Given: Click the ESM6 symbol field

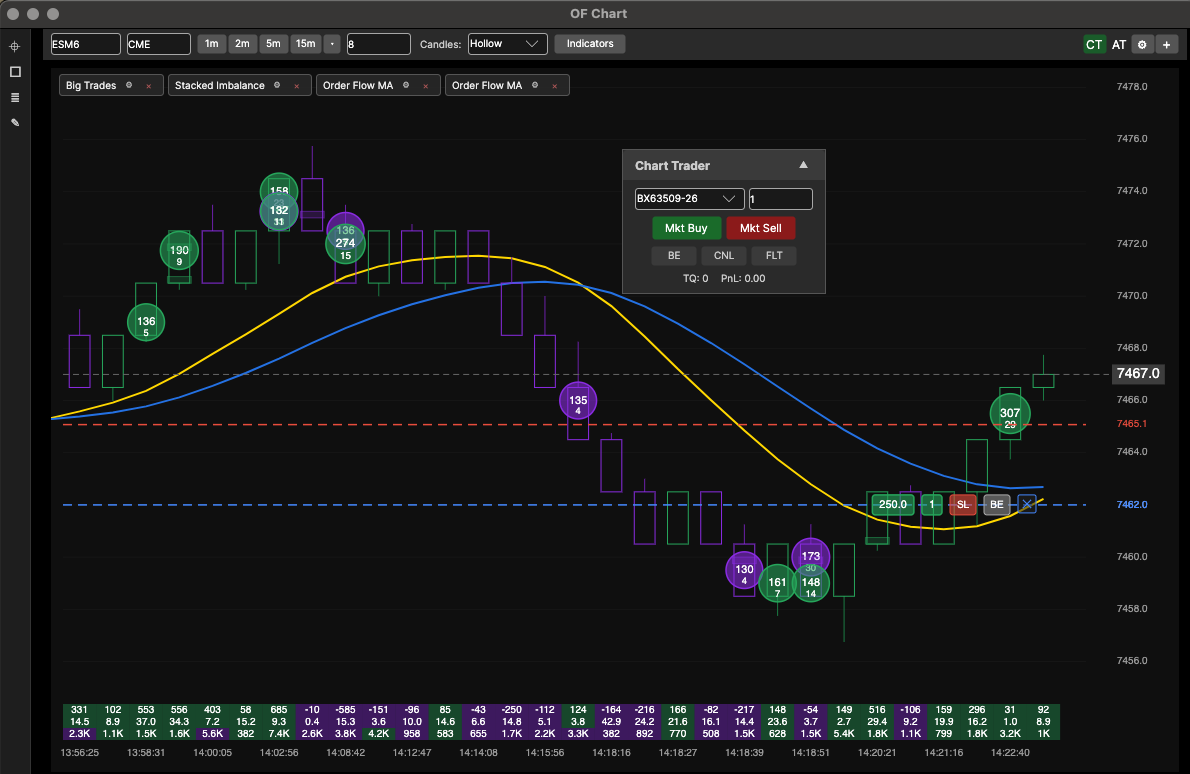Looking at the screenshot, I should [86, 44].
